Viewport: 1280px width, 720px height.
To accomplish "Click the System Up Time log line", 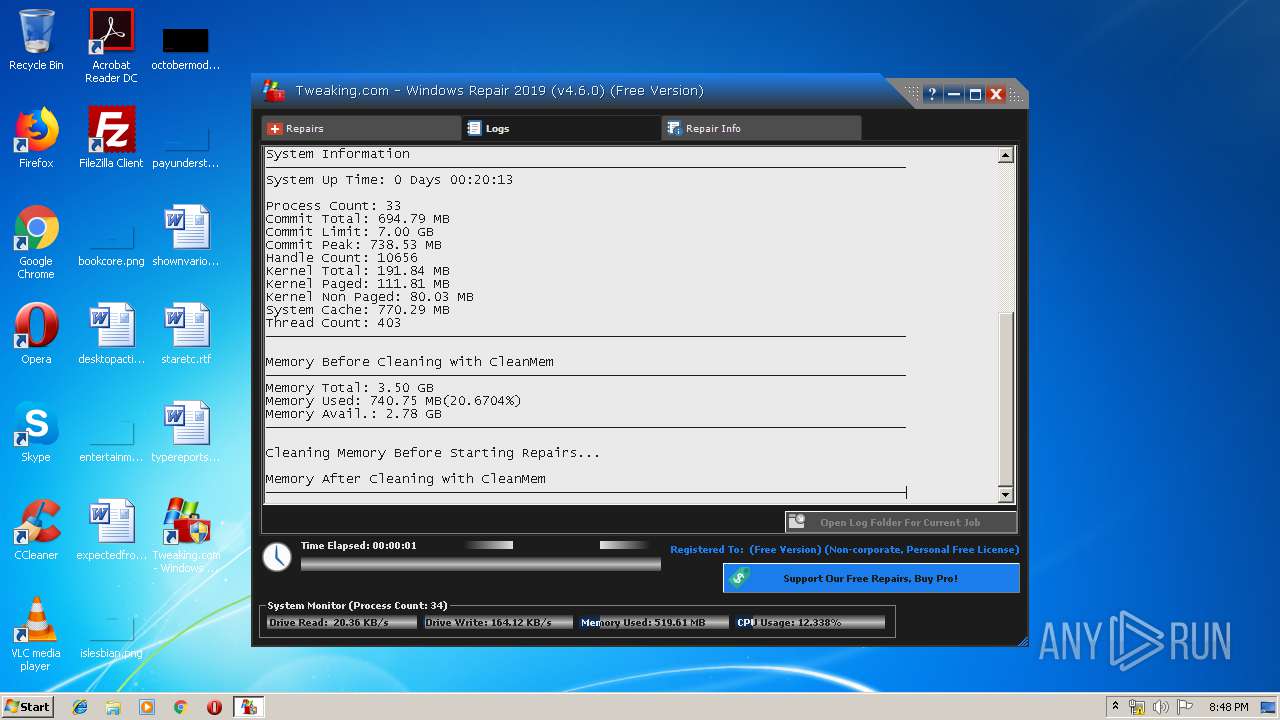I will pos(389,180).
